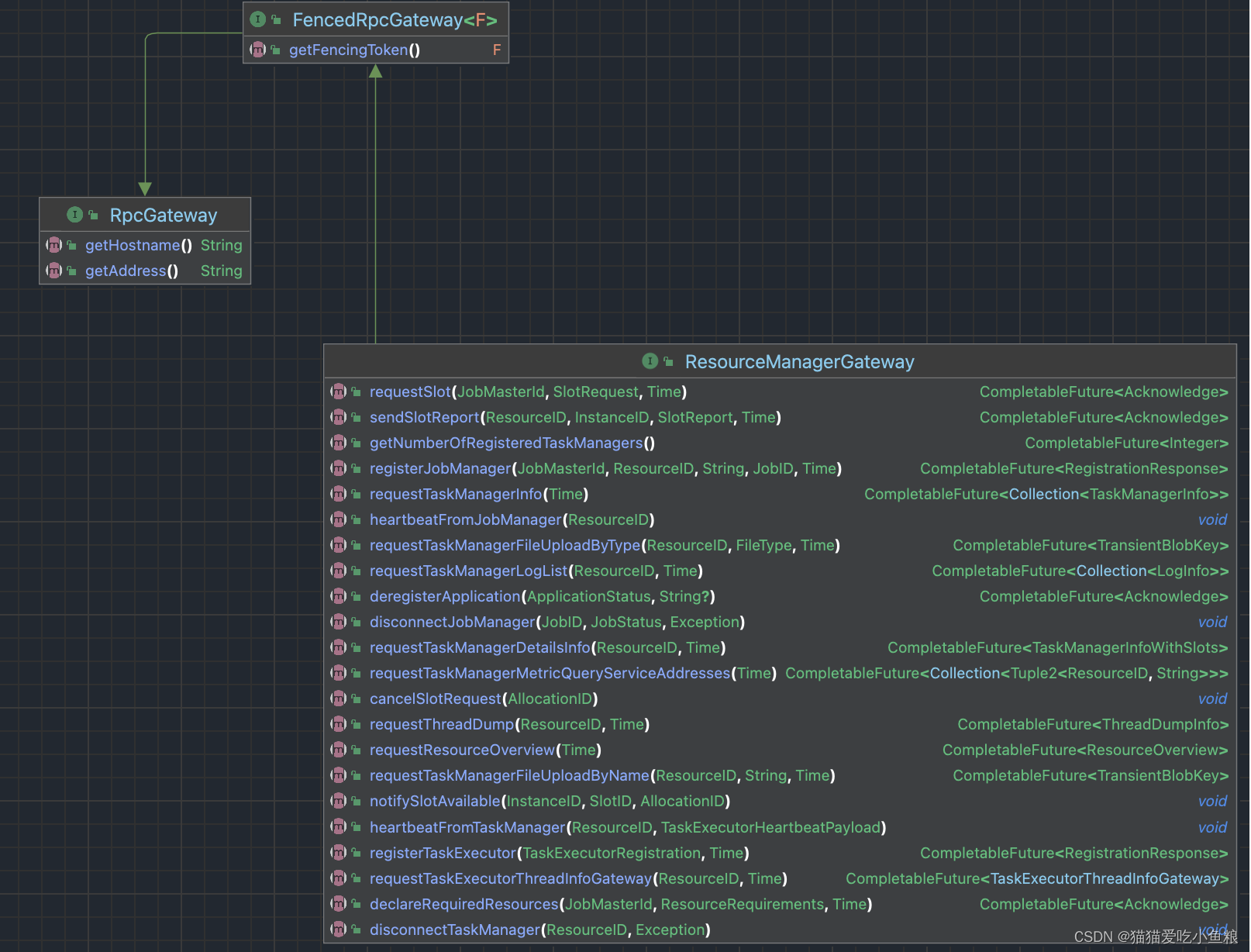Click the requestTaskManagerFileUploadByType method icon
1251x952 pixels.
pyautogui.click(x=339, y=545)
